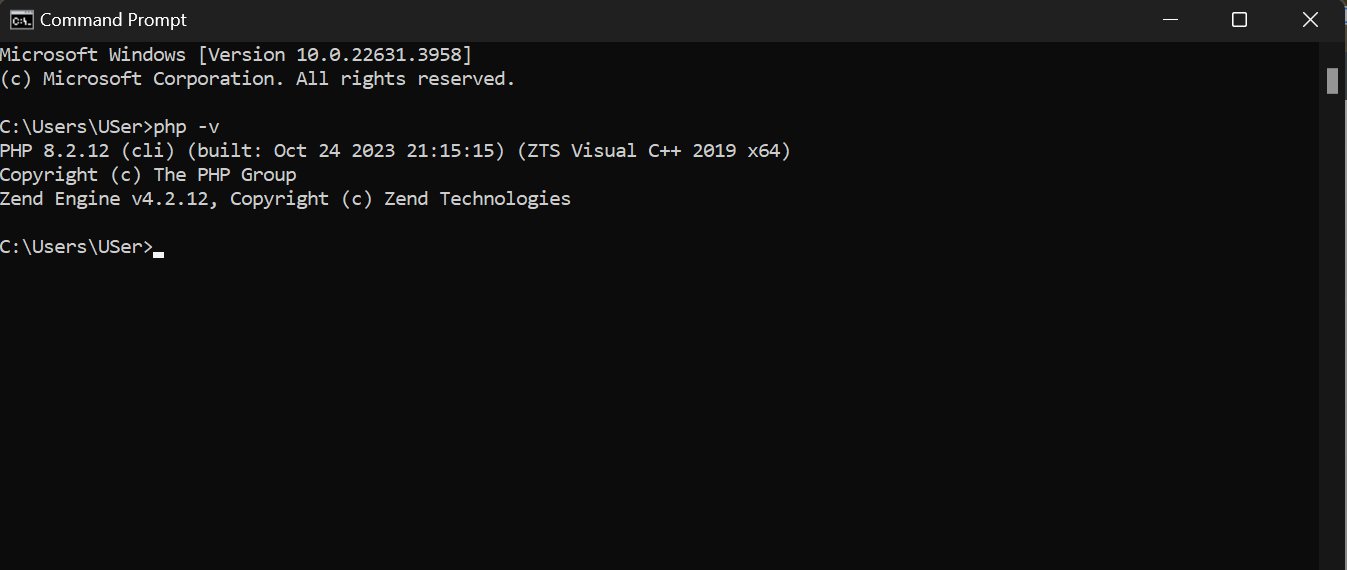1347x570 pixels.
Task: Close the Command Prompt window
Action: (1310, 20)
